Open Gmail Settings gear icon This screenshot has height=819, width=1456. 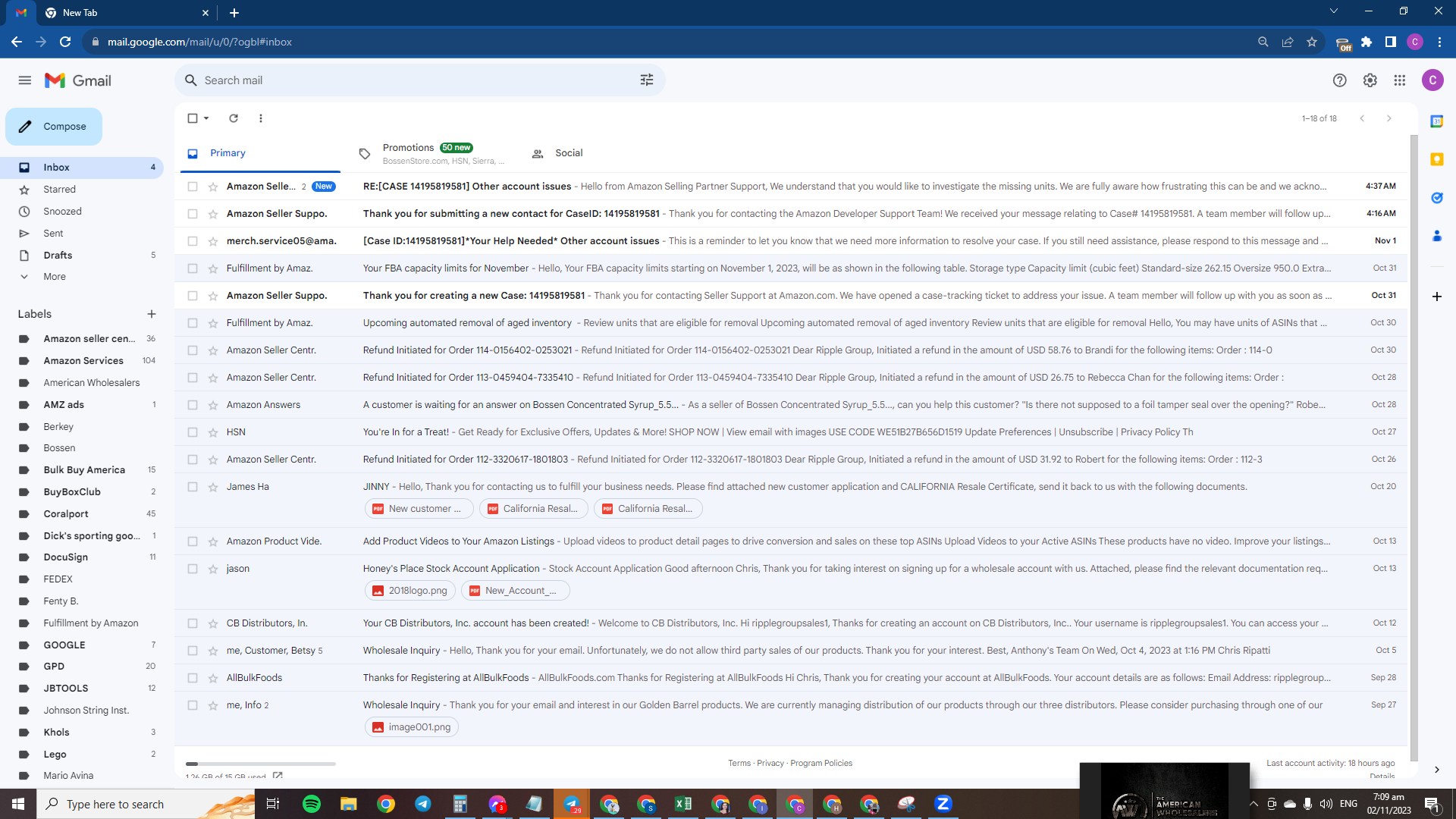point(1370,80)
